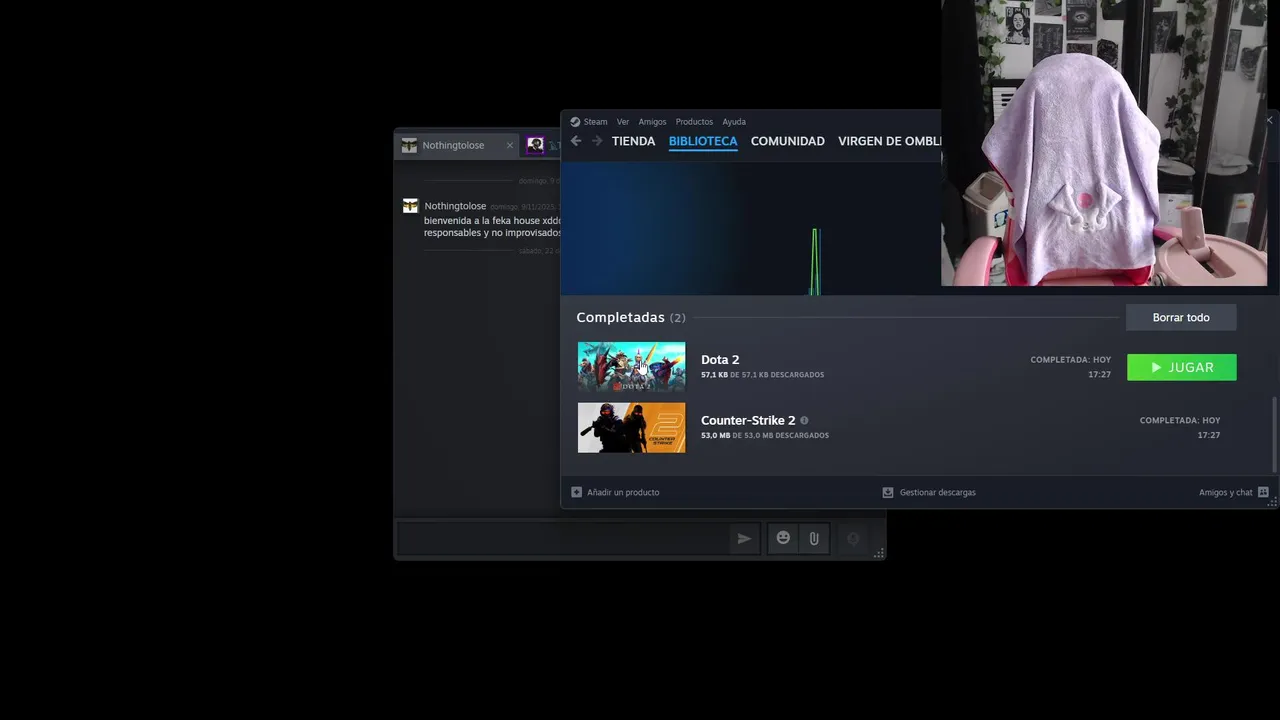Click the Dota 2 title text

(720, 360)
